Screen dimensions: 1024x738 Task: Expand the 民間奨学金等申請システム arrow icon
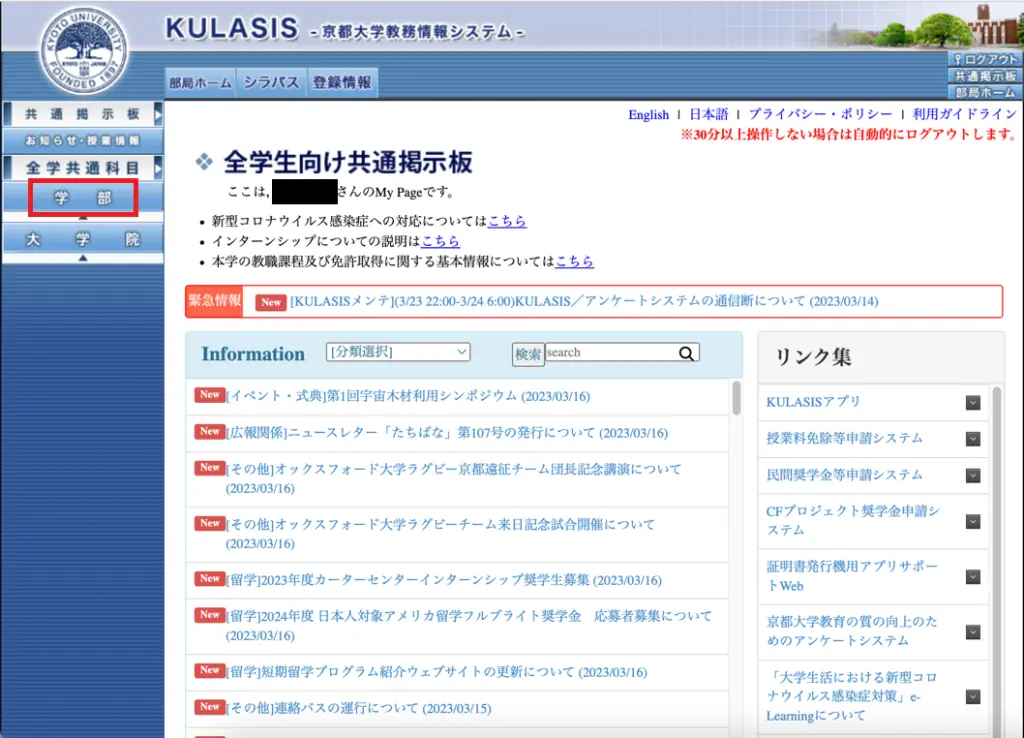973,475
